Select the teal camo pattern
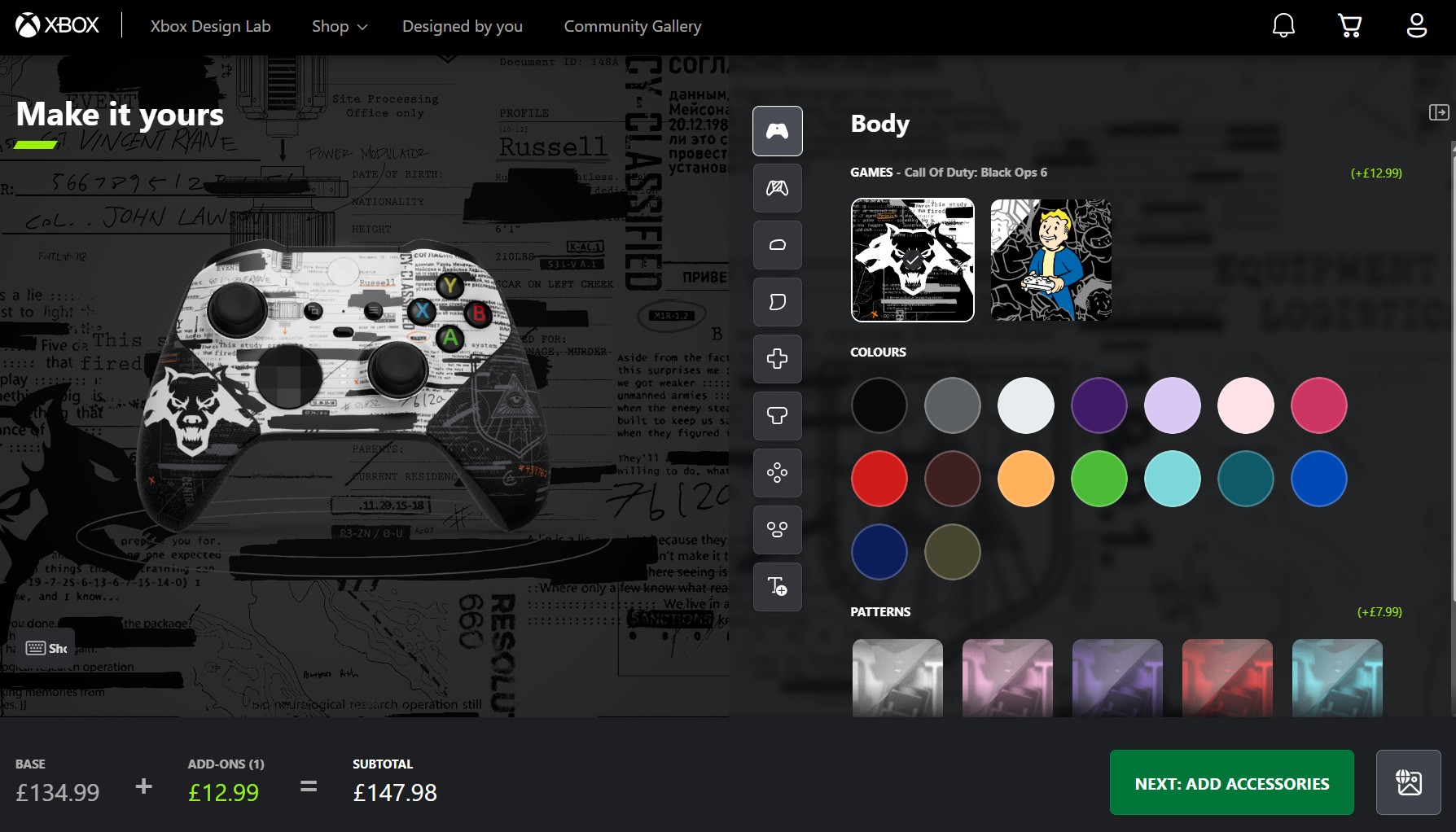 tap(1337, 678)
